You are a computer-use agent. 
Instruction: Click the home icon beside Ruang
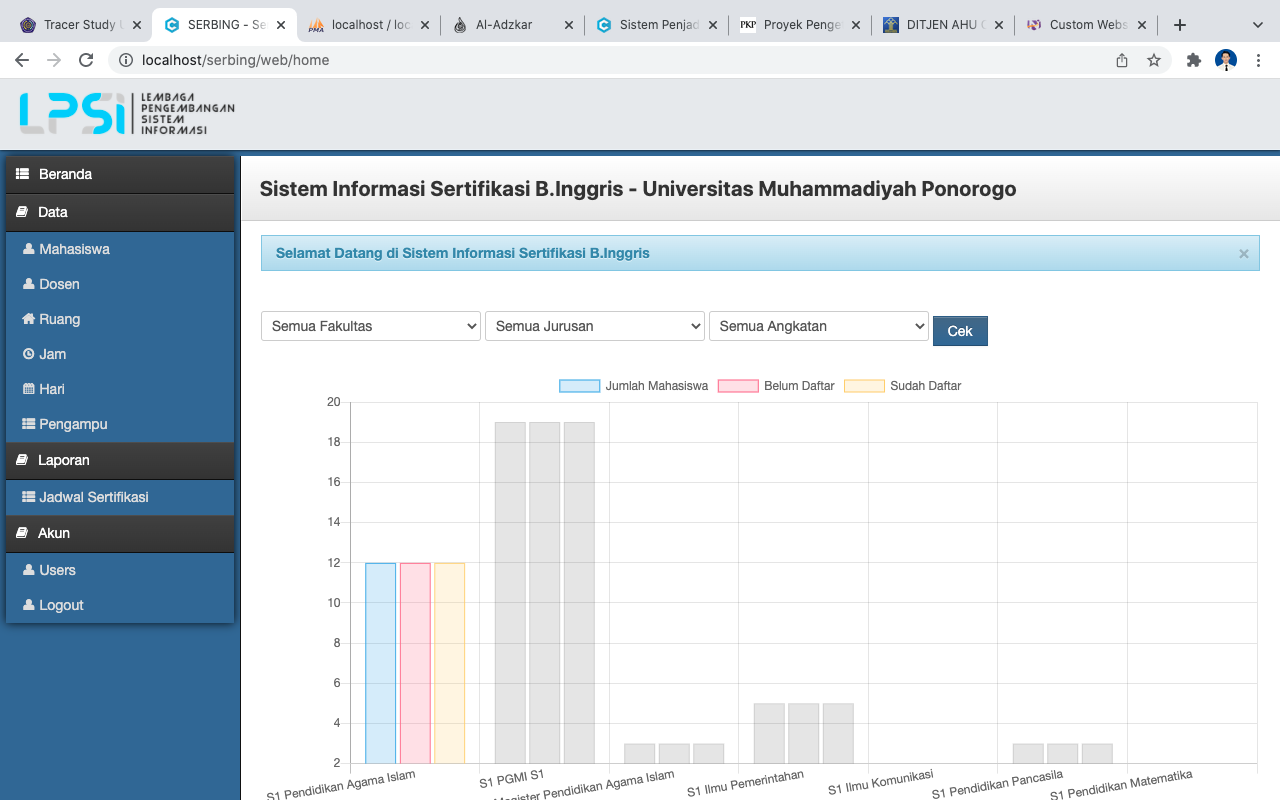tap(28, 319)
